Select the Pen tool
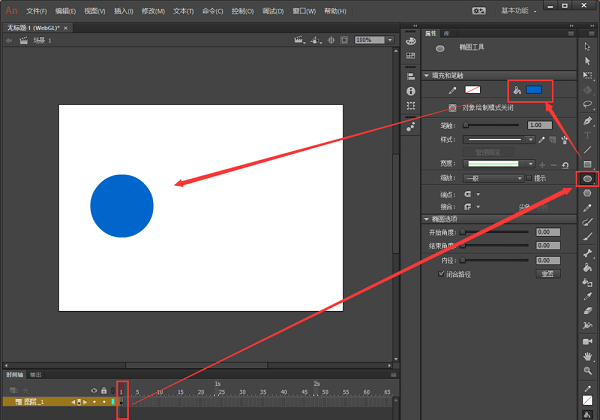 click(x=588, y=118)
